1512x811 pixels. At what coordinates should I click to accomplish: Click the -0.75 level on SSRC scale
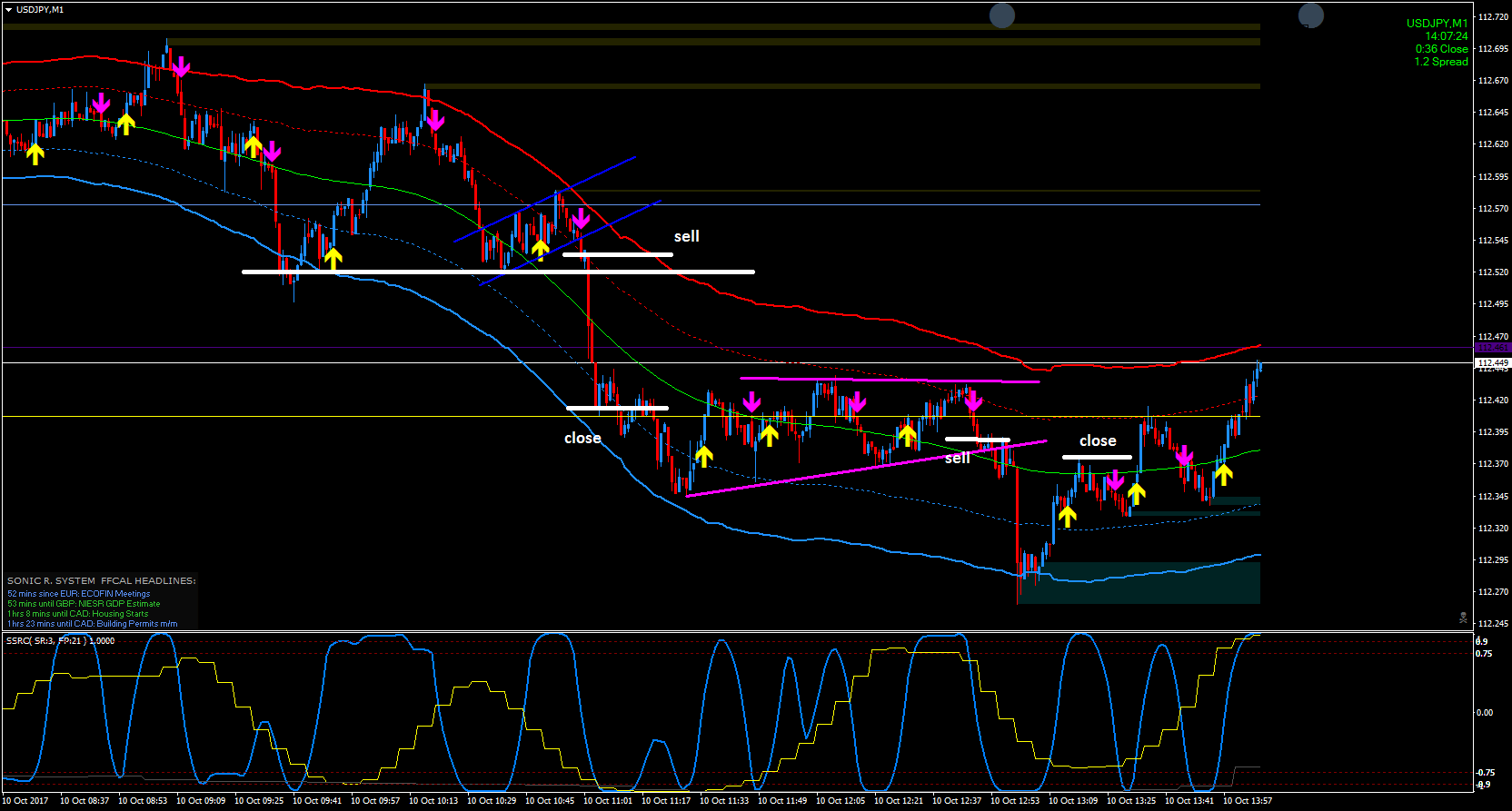(x=1484, y=773)
